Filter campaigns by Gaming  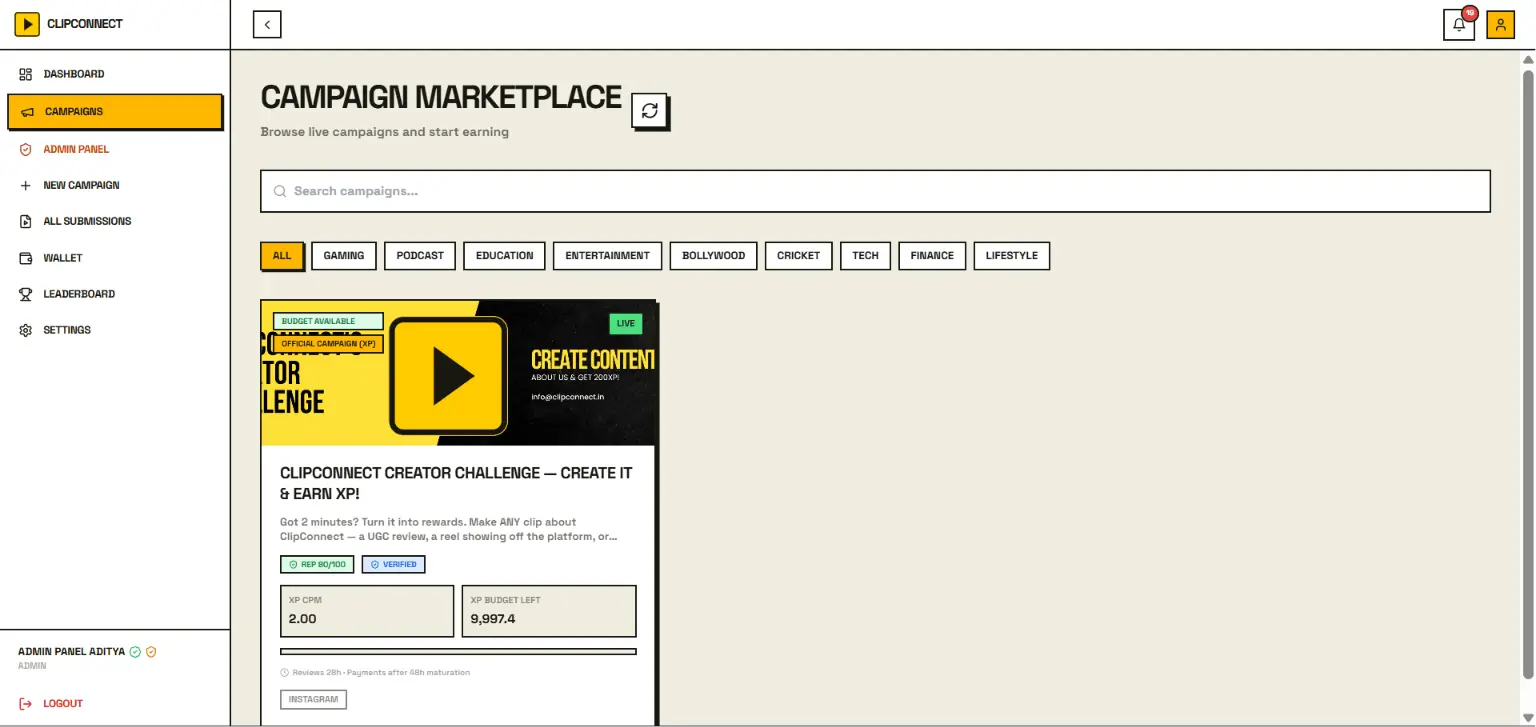[x=344, y=256]
